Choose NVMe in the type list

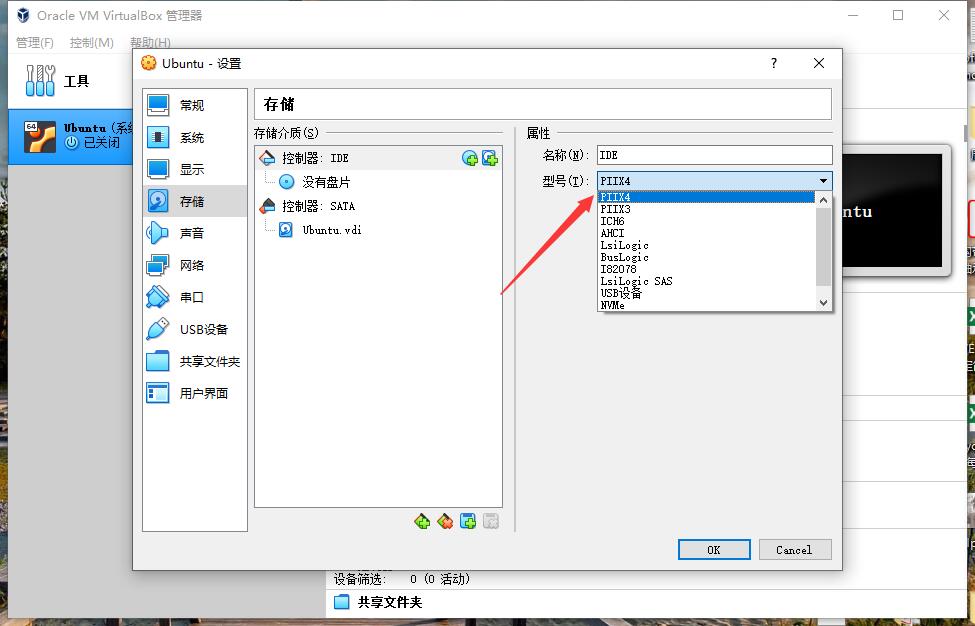706,305
